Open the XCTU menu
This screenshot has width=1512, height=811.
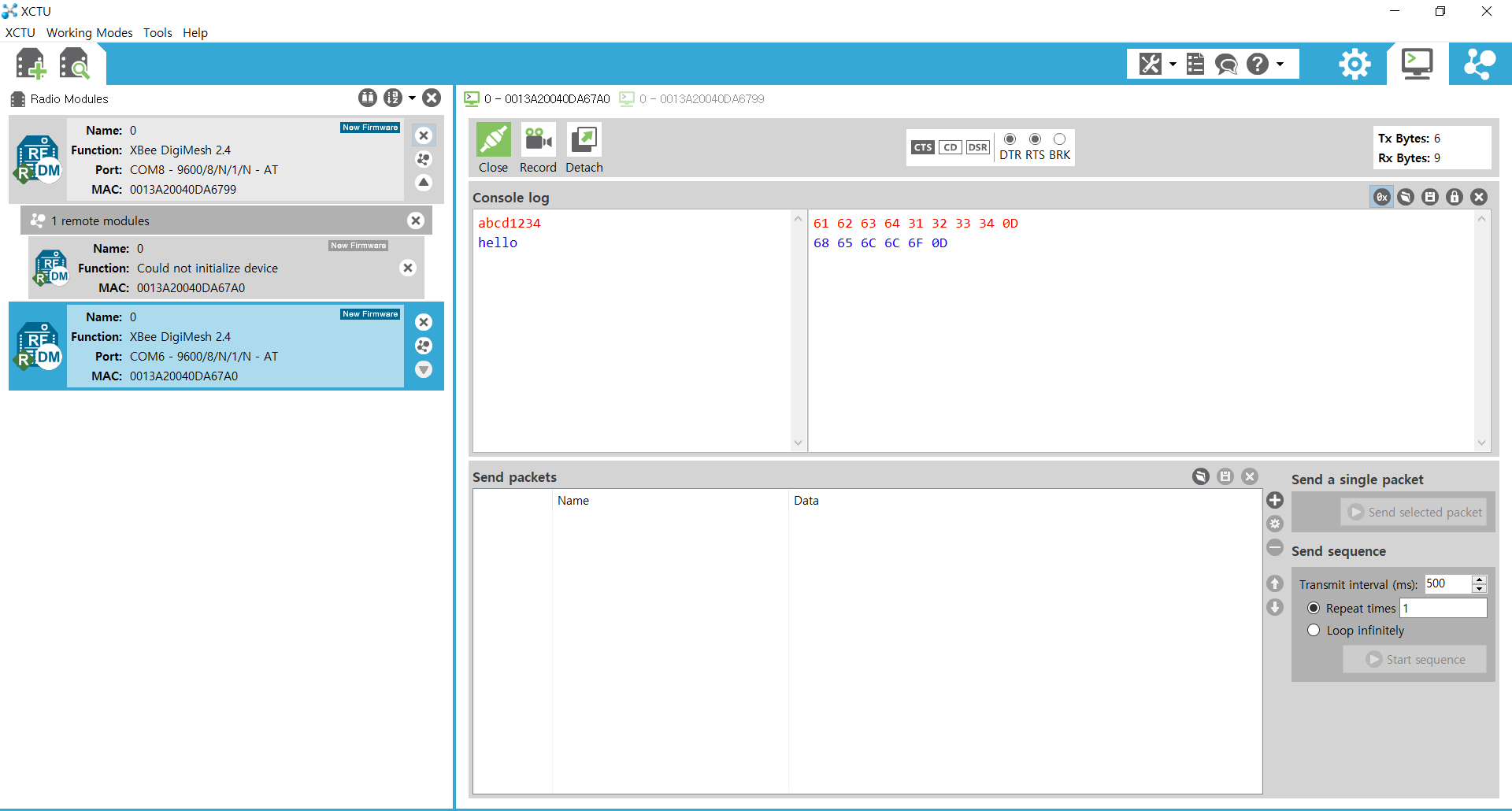point(20,33)
